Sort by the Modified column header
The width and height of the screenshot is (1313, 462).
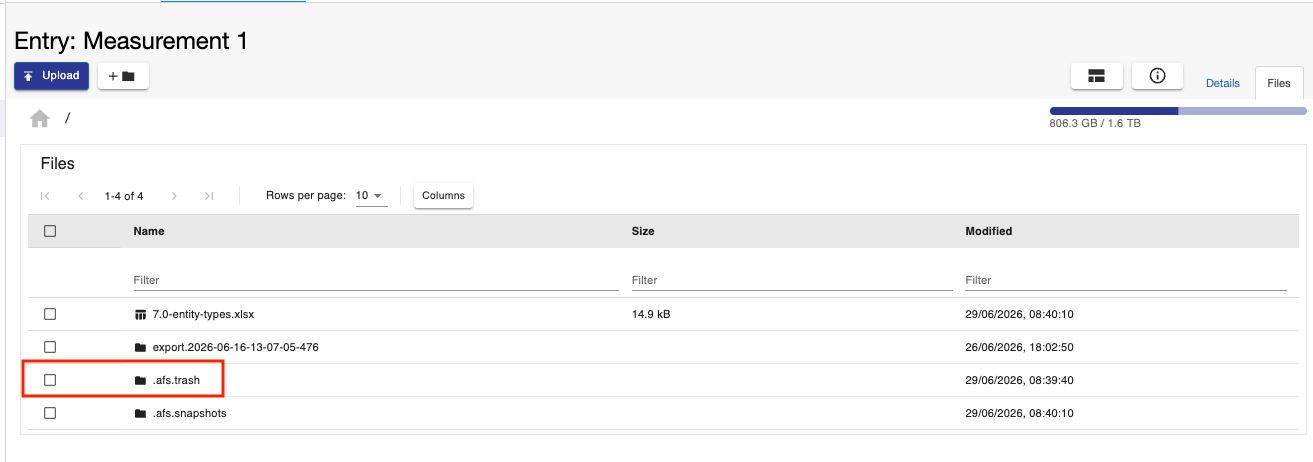[x=988, y=231]
